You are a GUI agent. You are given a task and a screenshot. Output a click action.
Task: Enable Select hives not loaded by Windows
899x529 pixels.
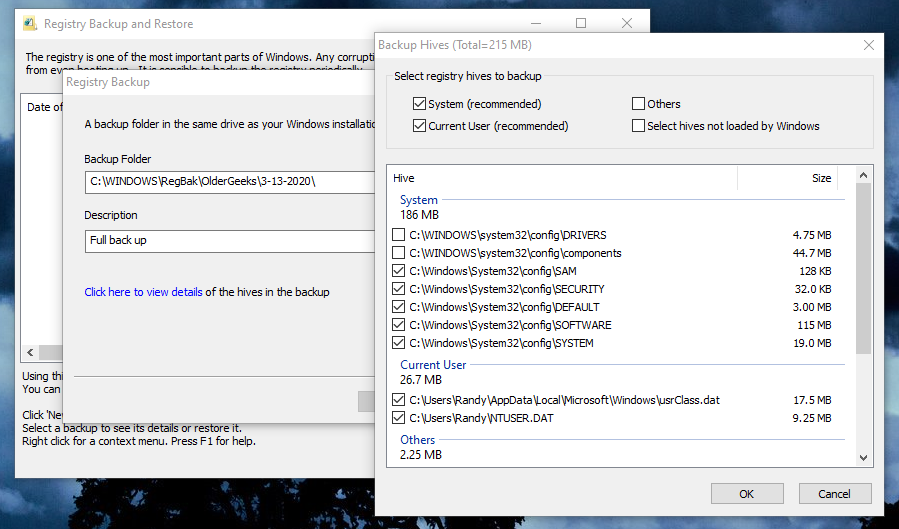(x=638, y=126)
